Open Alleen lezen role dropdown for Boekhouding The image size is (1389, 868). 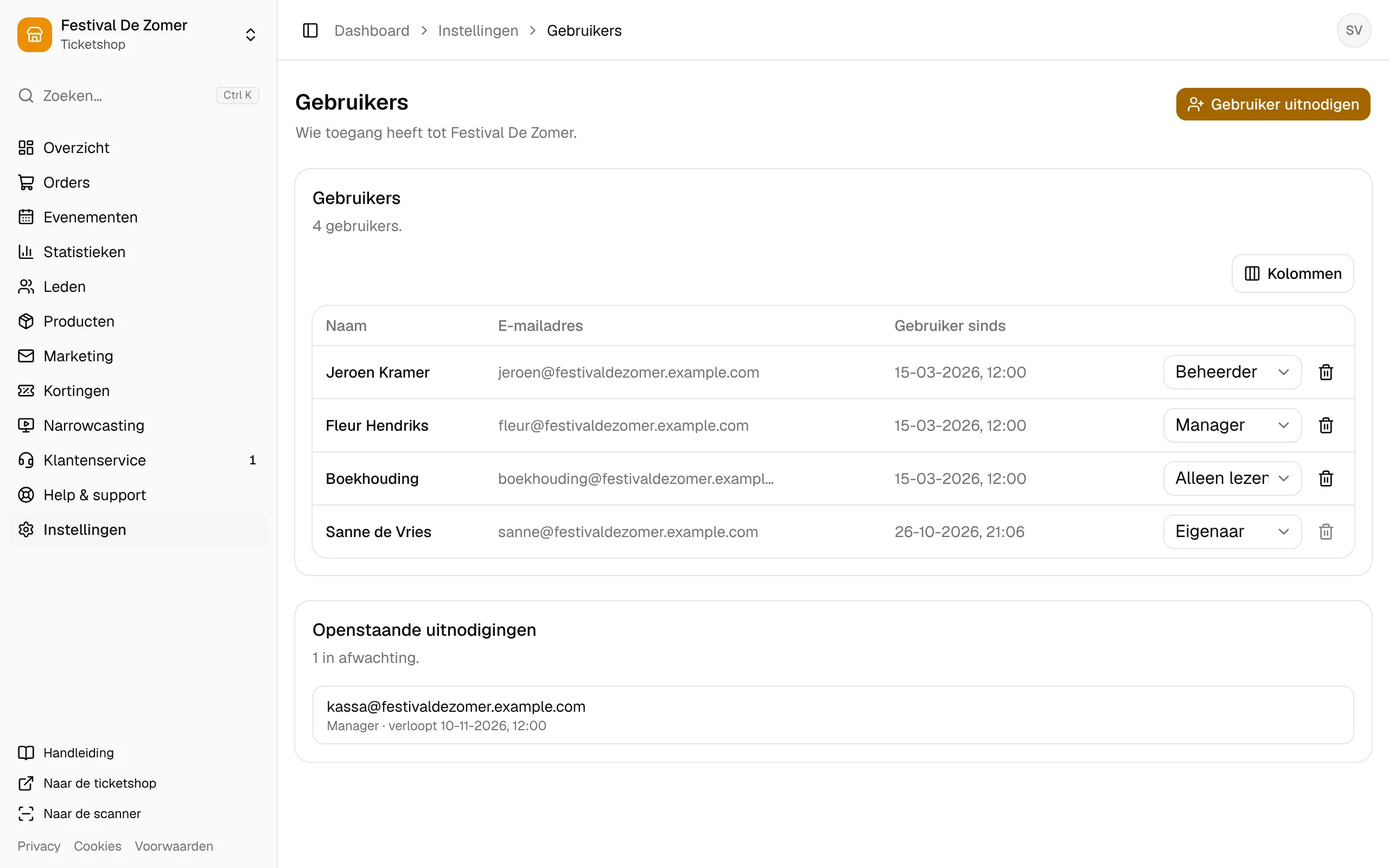click(x=1232, y=478)
